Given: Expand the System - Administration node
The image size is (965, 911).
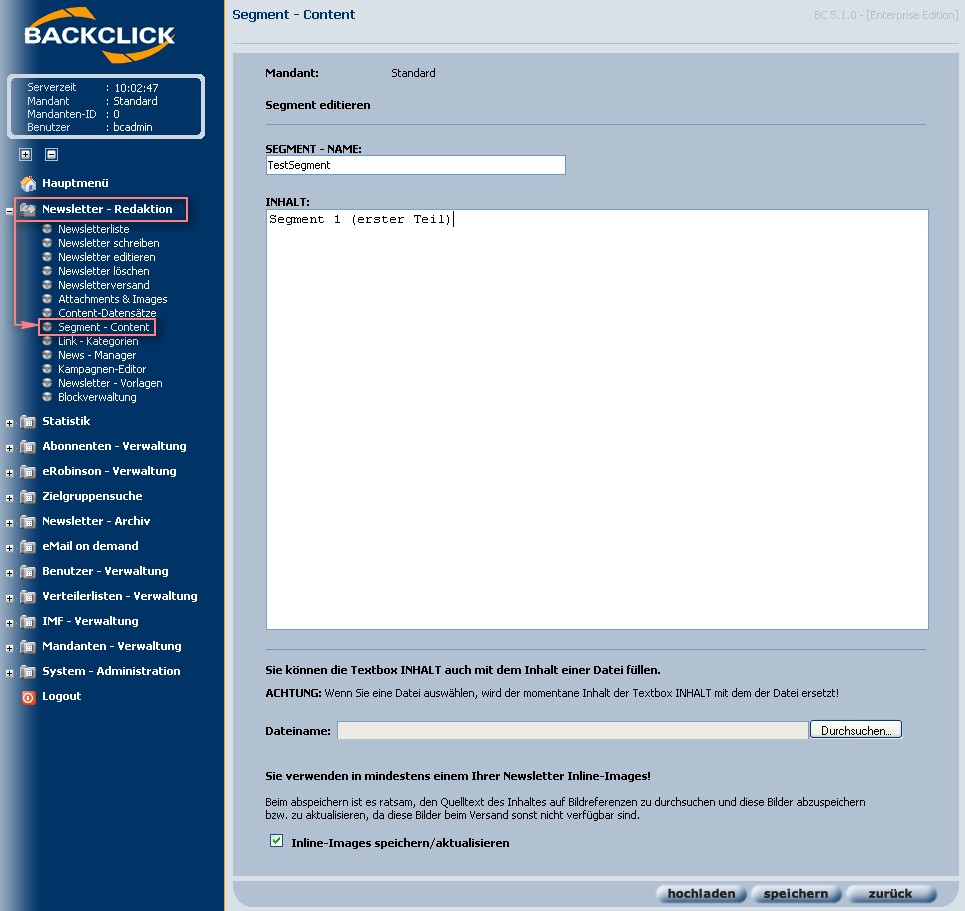Looking at the screenshot, I should click(x=9, y=673).
